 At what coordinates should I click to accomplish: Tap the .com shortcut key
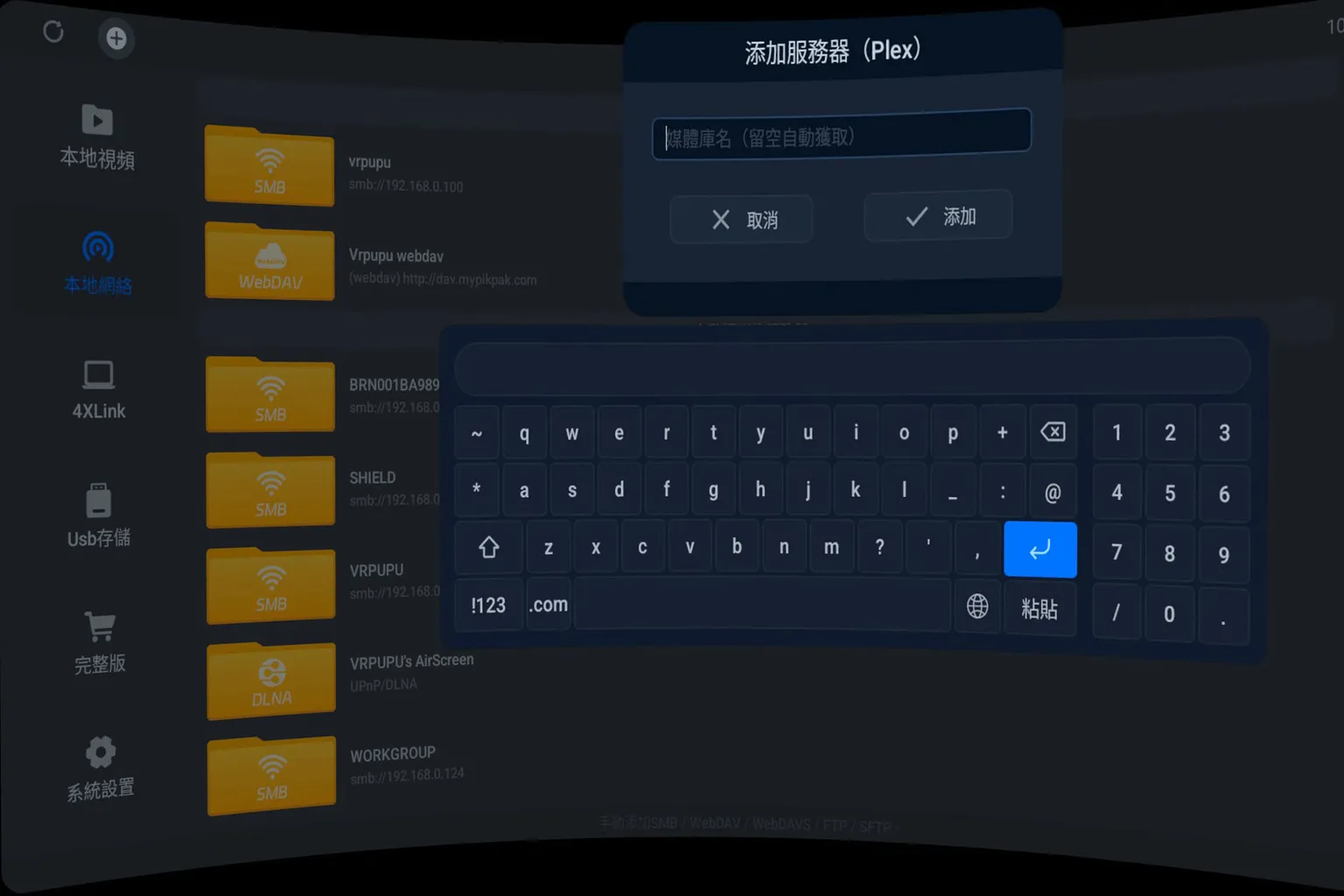(549, 605)
